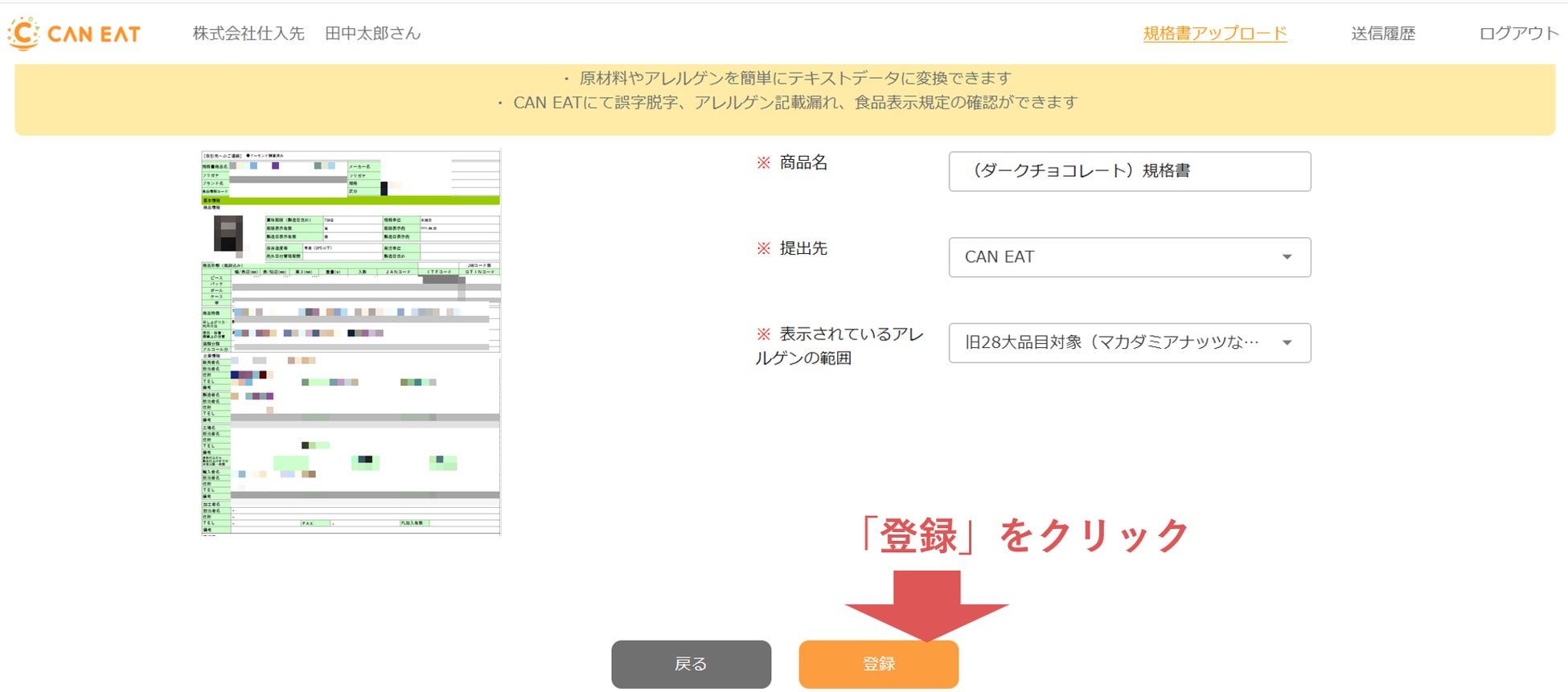Click the notice line about 誤字脱字 checking

(786, 102)
